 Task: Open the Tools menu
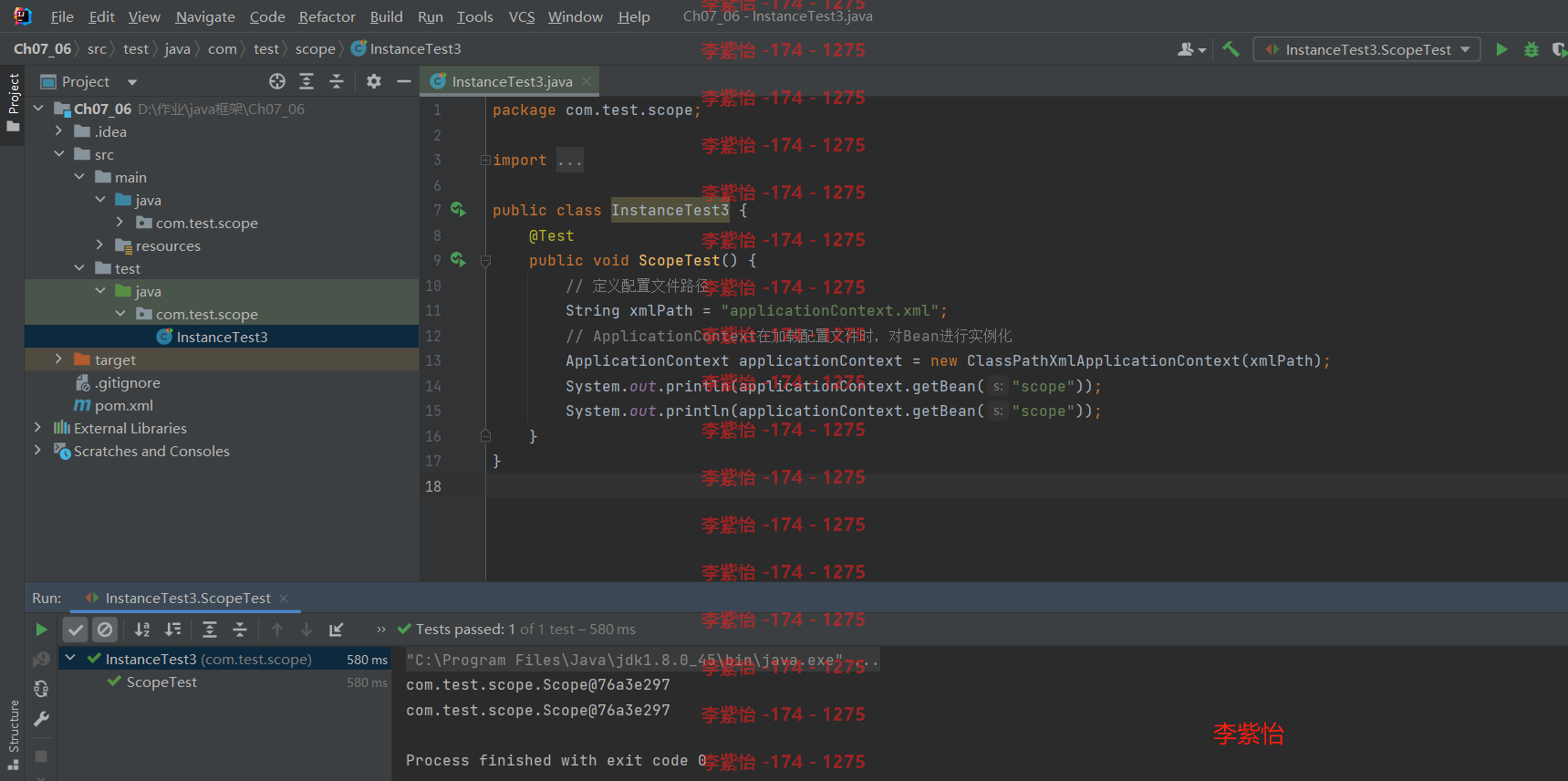(x=474, y=16)
